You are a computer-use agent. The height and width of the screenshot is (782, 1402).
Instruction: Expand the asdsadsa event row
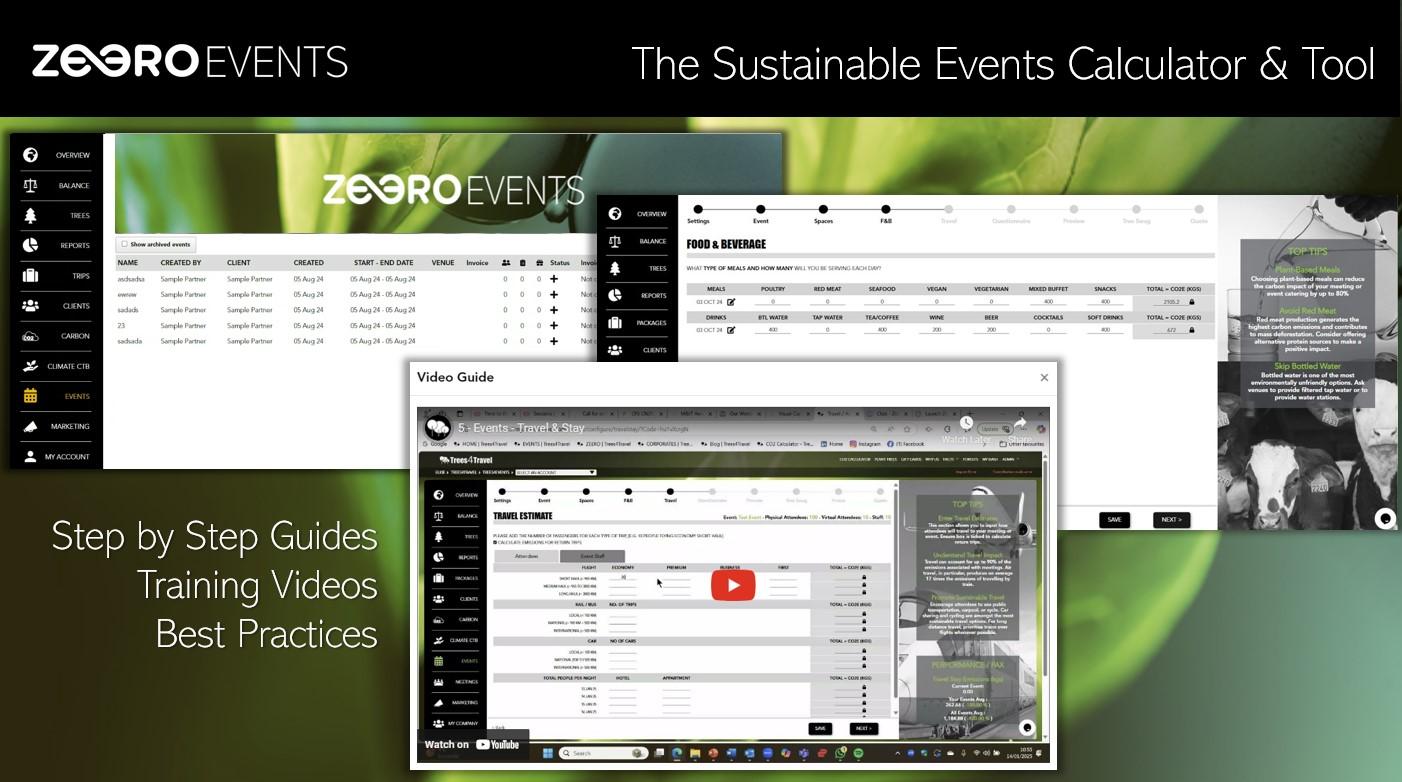(555, 281)
